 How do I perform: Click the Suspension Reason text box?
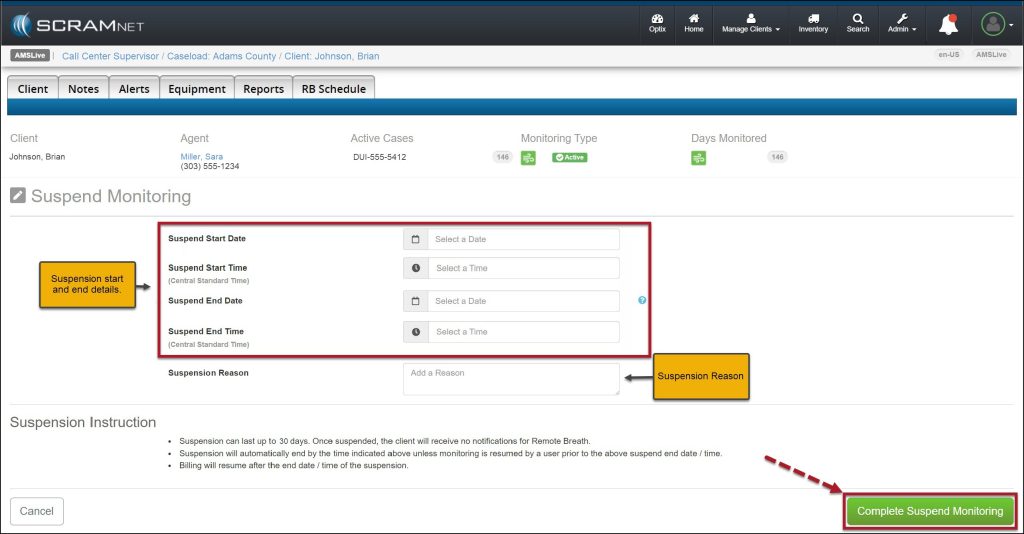pos(511,379)
